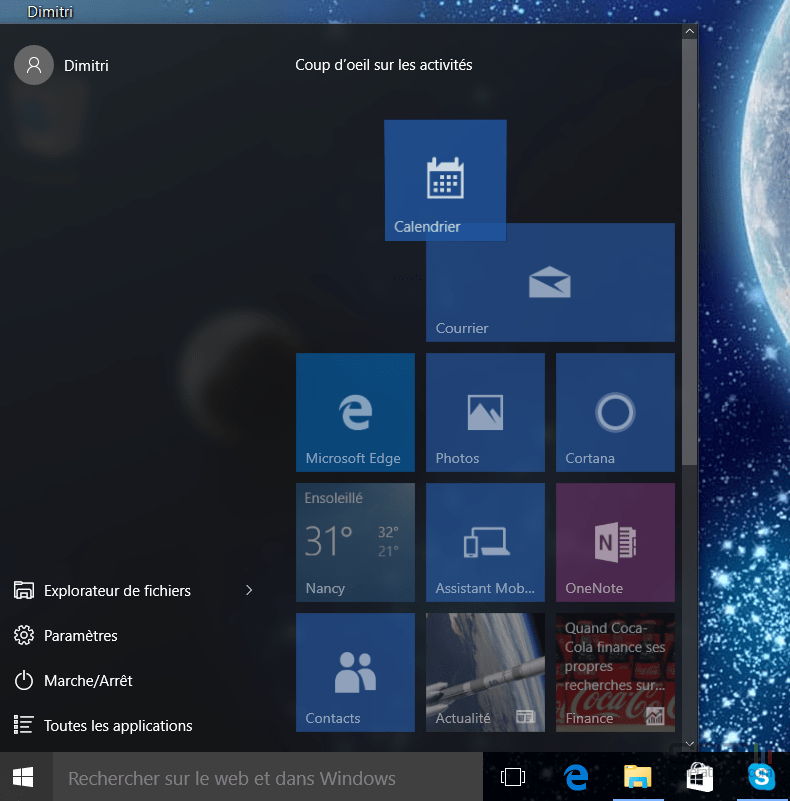Viewport: 790px width, 801px height.
Task: Click the Rechercher sur le web search box
Action: pyautogui.click(x=268, y=778)
